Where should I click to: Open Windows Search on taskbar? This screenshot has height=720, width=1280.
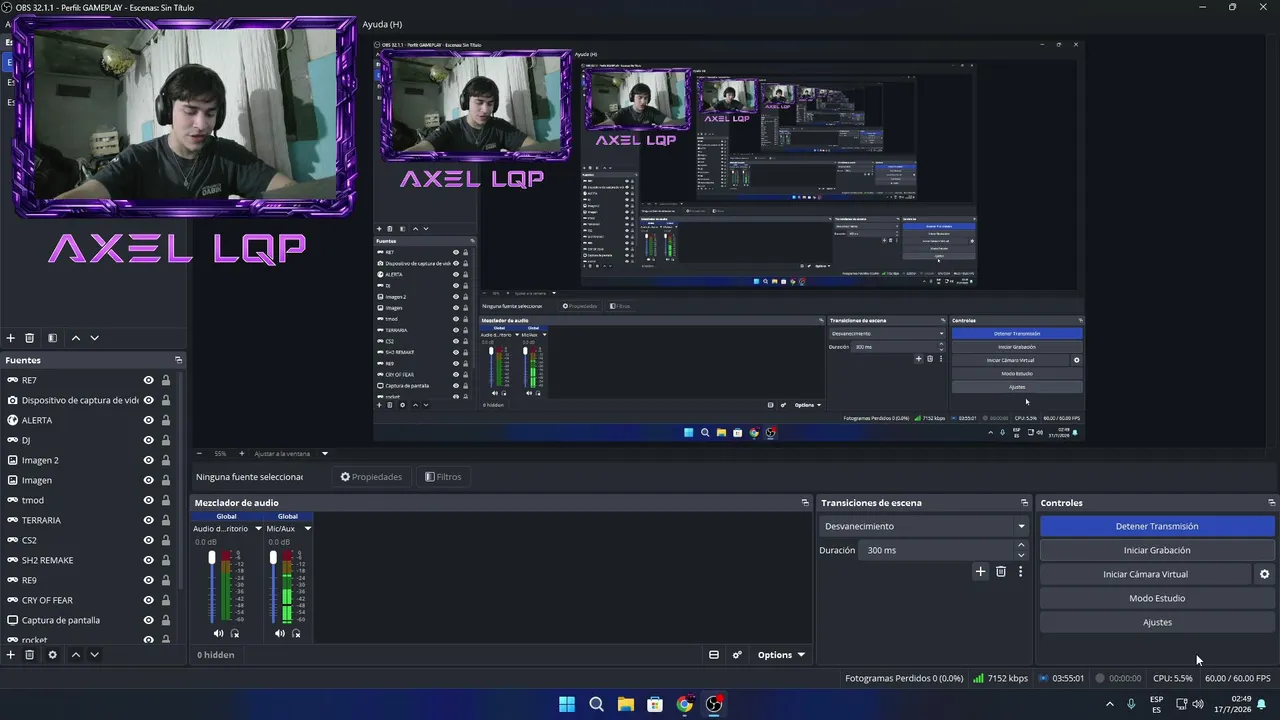pos(596,704)
